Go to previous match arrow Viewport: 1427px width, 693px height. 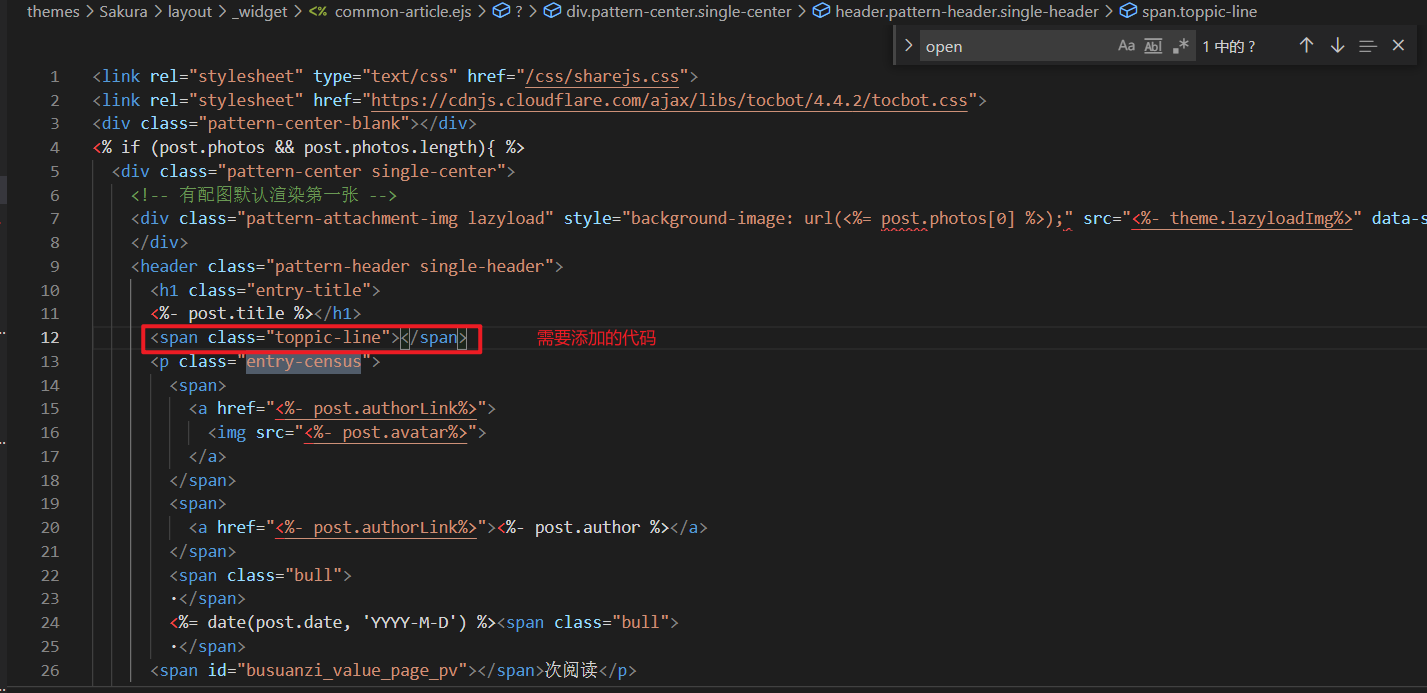tap(1306, 46)
